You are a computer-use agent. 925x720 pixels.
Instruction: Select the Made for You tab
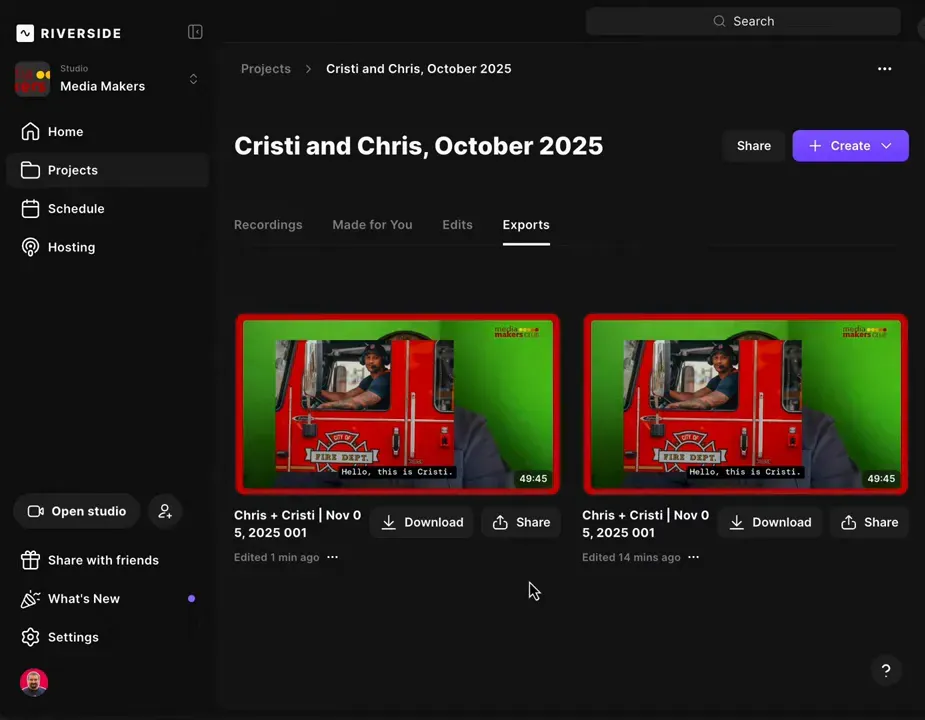(x=371, y=224)
